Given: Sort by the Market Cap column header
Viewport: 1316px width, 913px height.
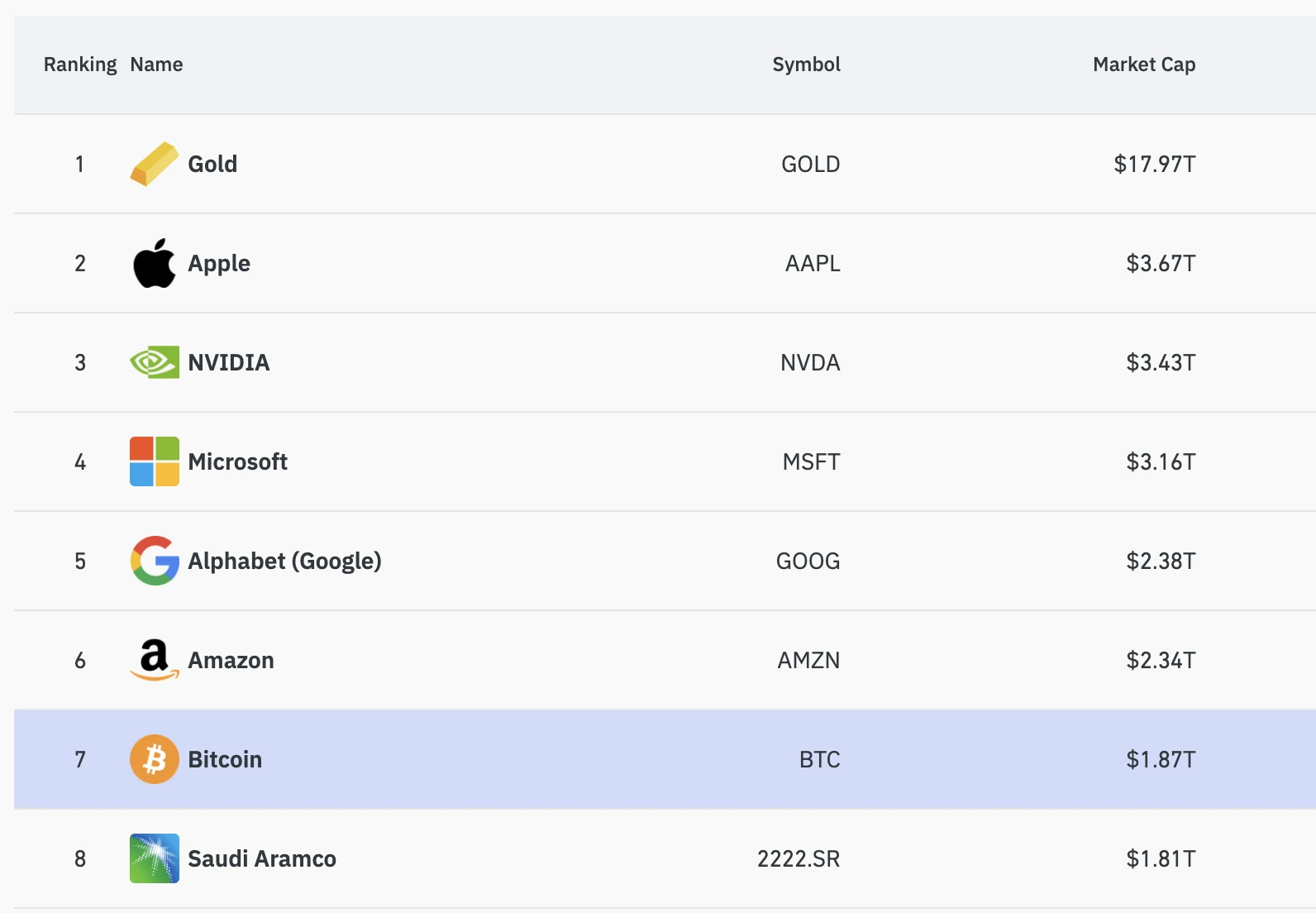Looking at the screenshot, I should [1144, 65].
